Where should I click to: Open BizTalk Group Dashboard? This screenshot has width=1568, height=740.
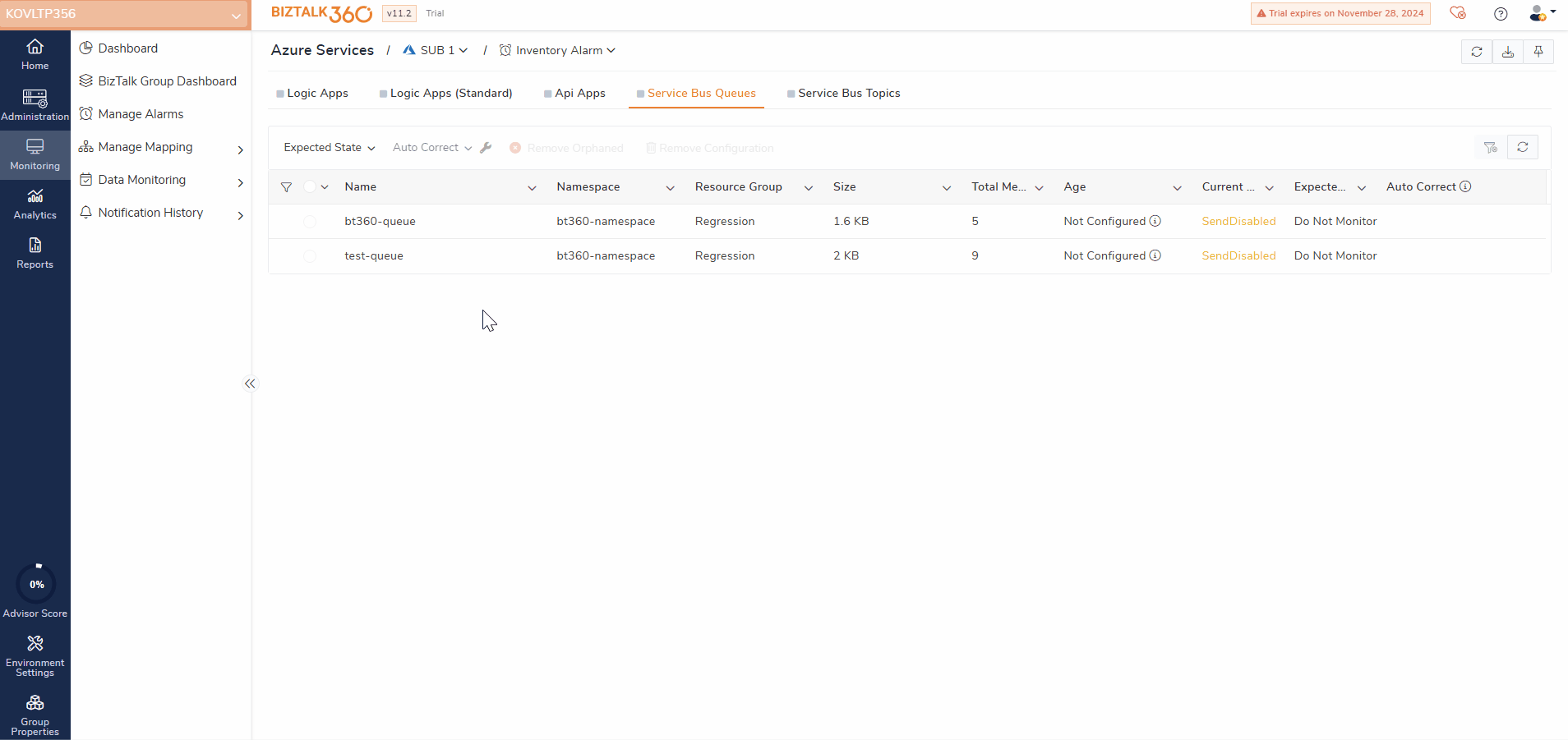tap(167, 81)
